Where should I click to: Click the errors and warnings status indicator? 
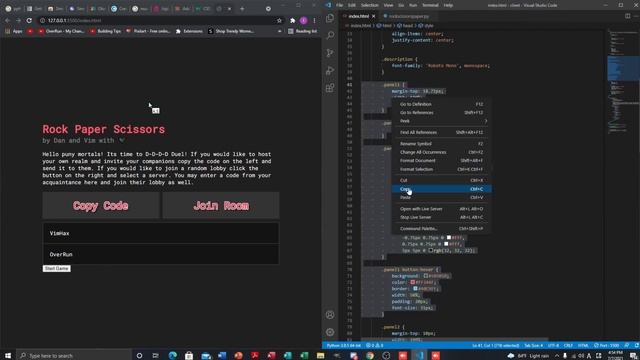pos(374,345)
